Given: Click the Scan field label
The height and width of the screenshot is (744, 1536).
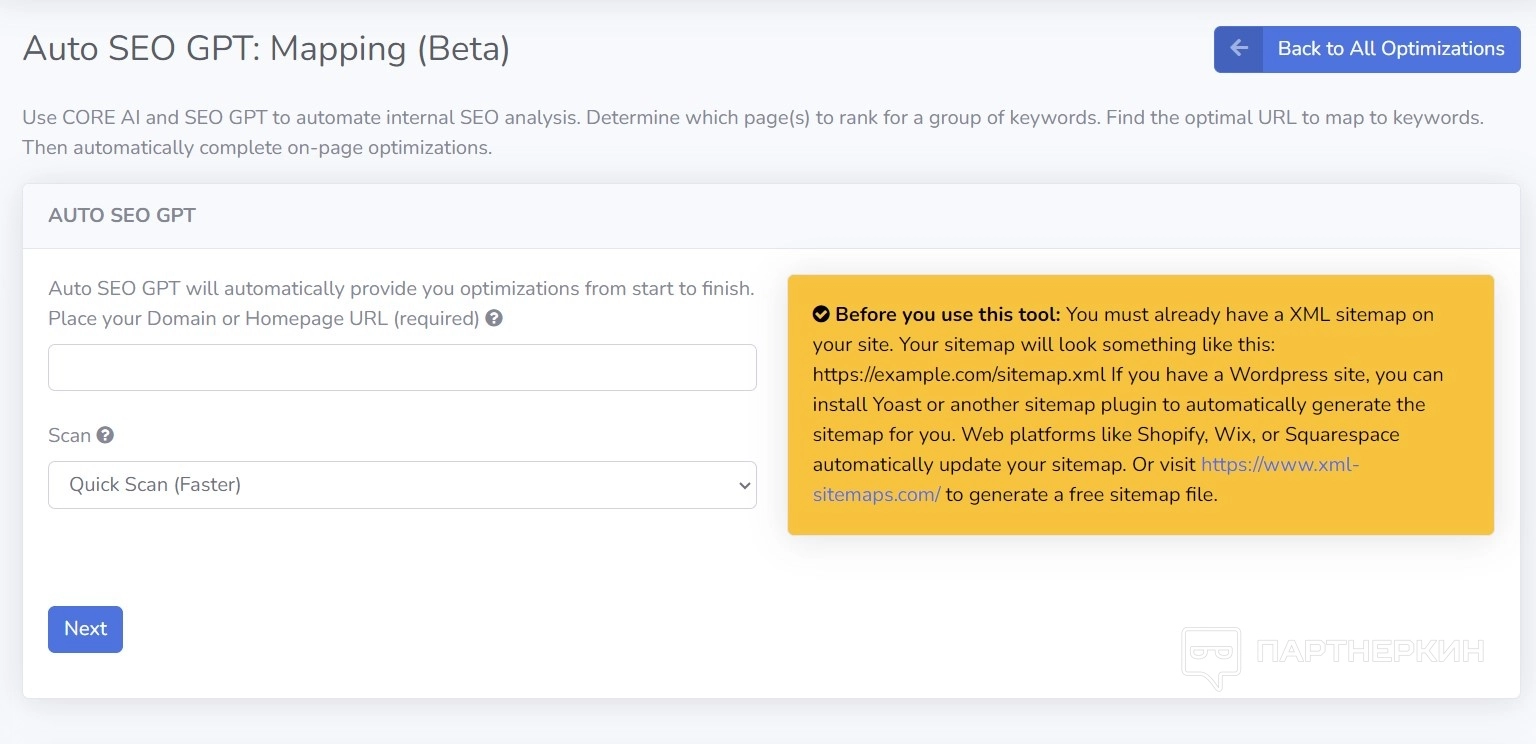Looking at the screenshot, I should [x=69, y=435].
